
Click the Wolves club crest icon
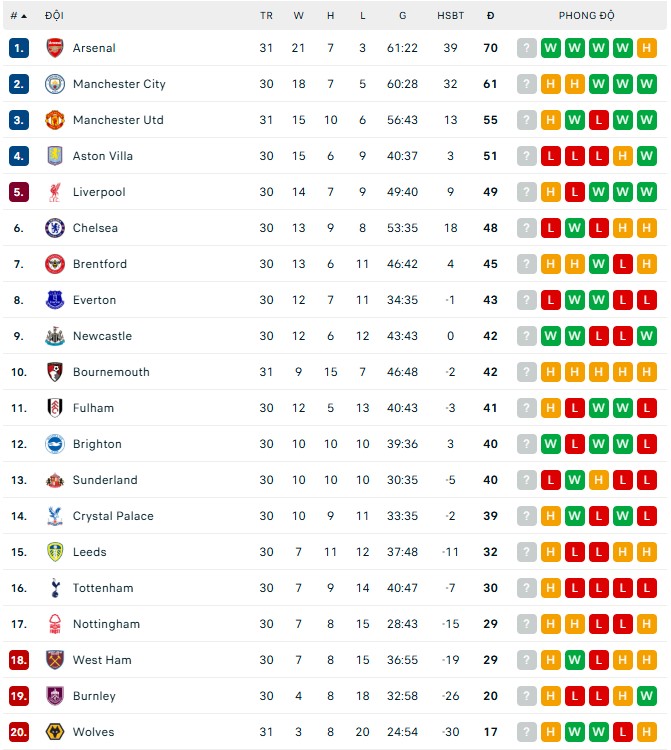coord(55,732)
